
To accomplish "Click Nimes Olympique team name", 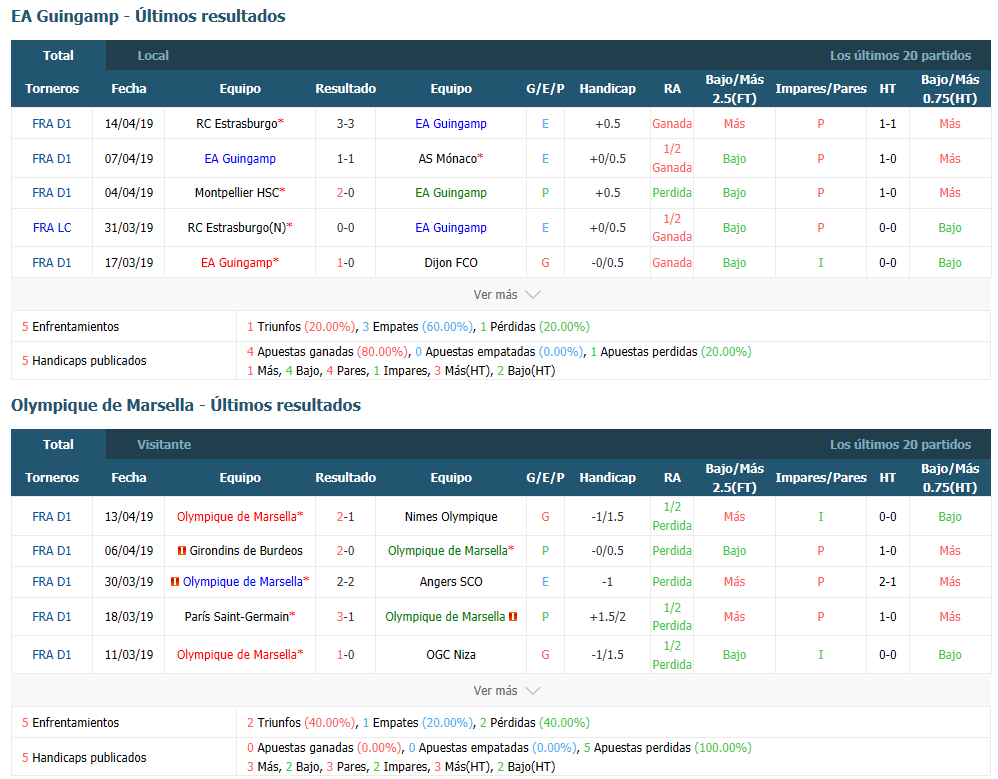I will tap(451, 516).
